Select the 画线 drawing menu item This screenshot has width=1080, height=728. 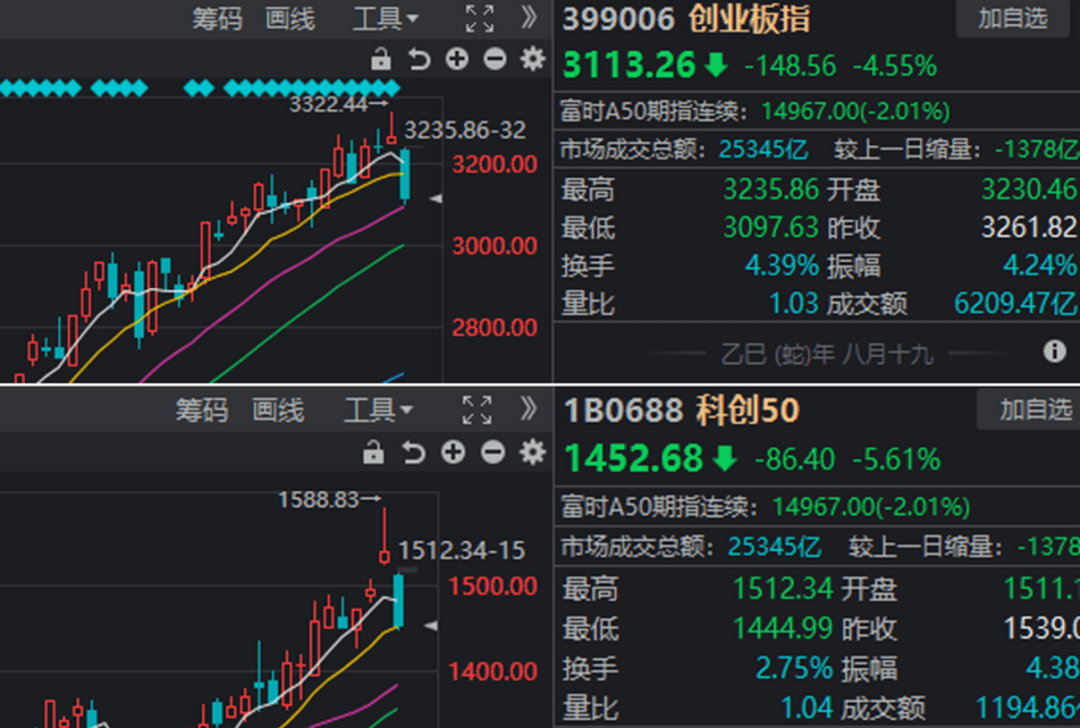pyautogui.click(x=288, y=18)
